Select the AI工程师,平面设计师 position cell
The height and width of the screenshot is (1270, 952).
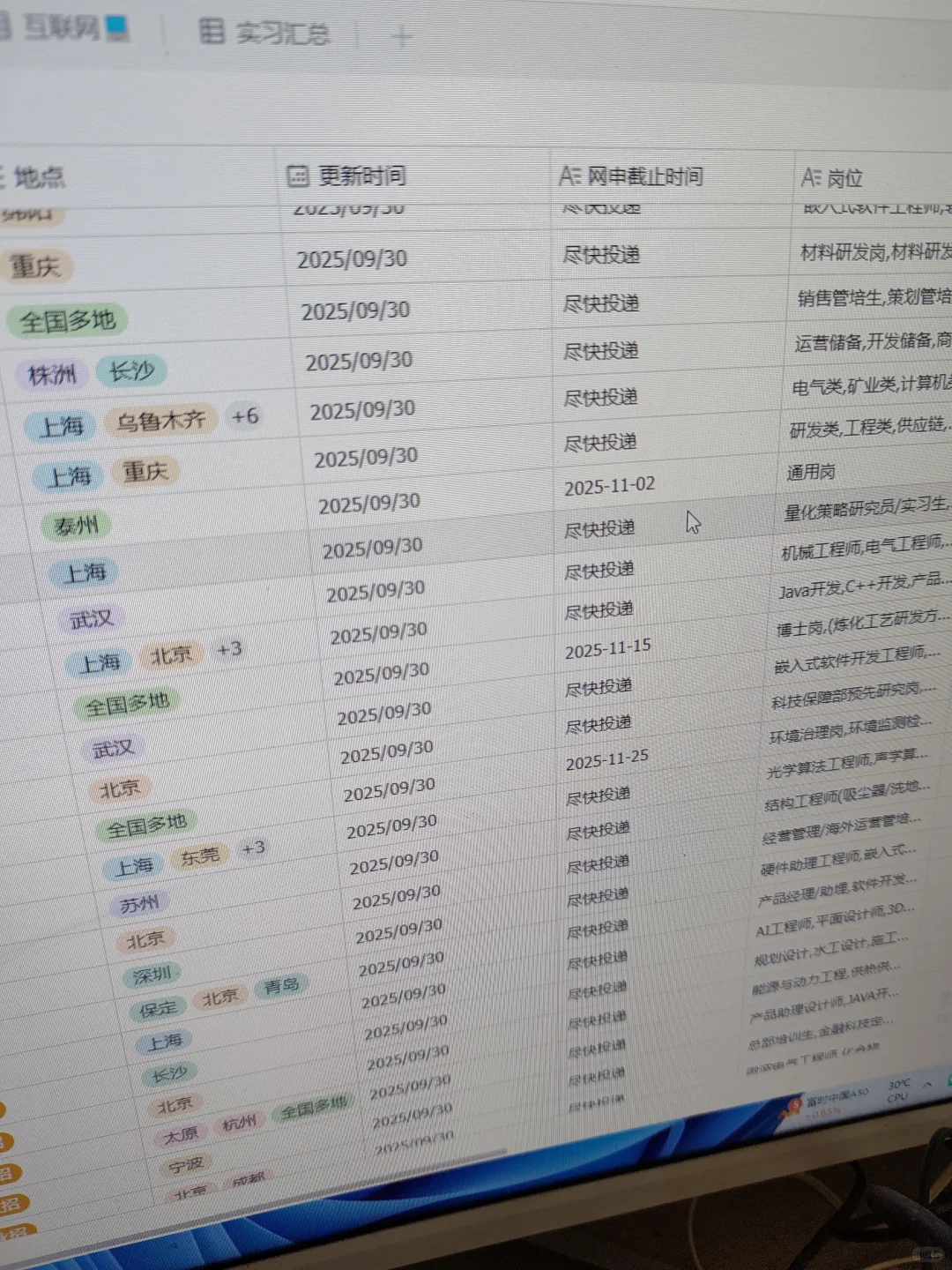(x=834, y=919)
